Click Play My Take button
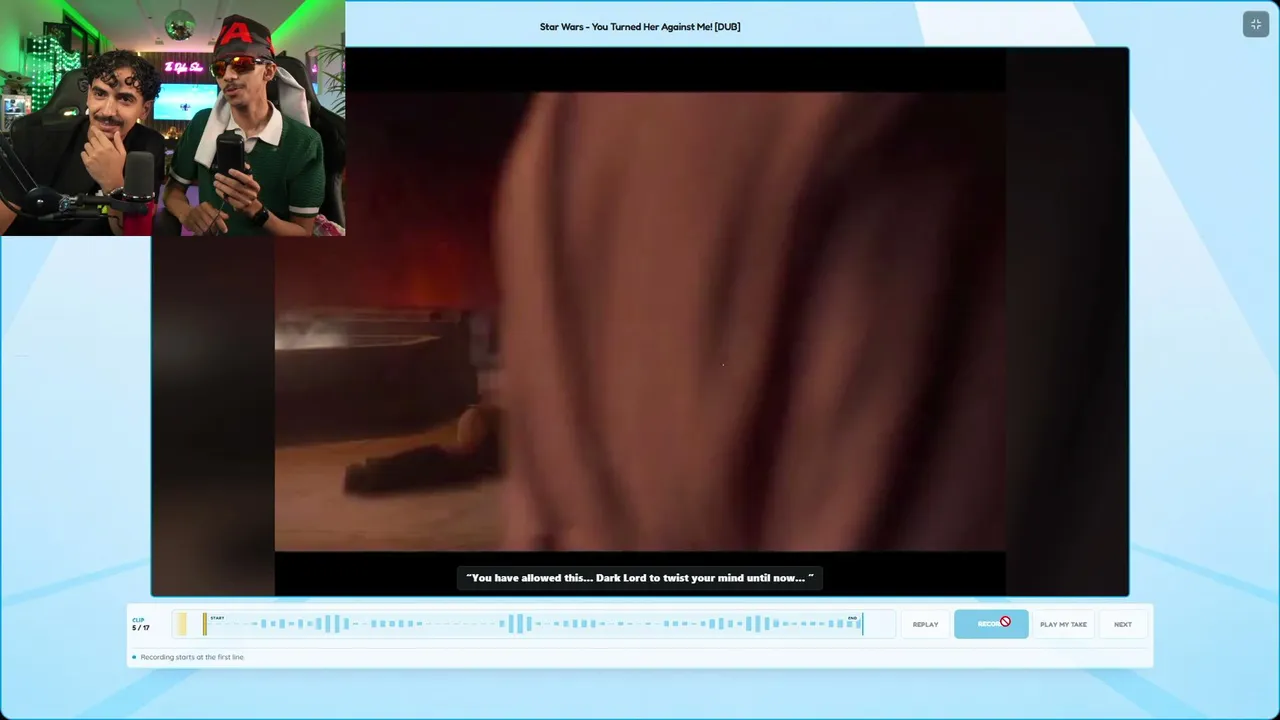1280x720 pixels. [x=1063, y=624]
